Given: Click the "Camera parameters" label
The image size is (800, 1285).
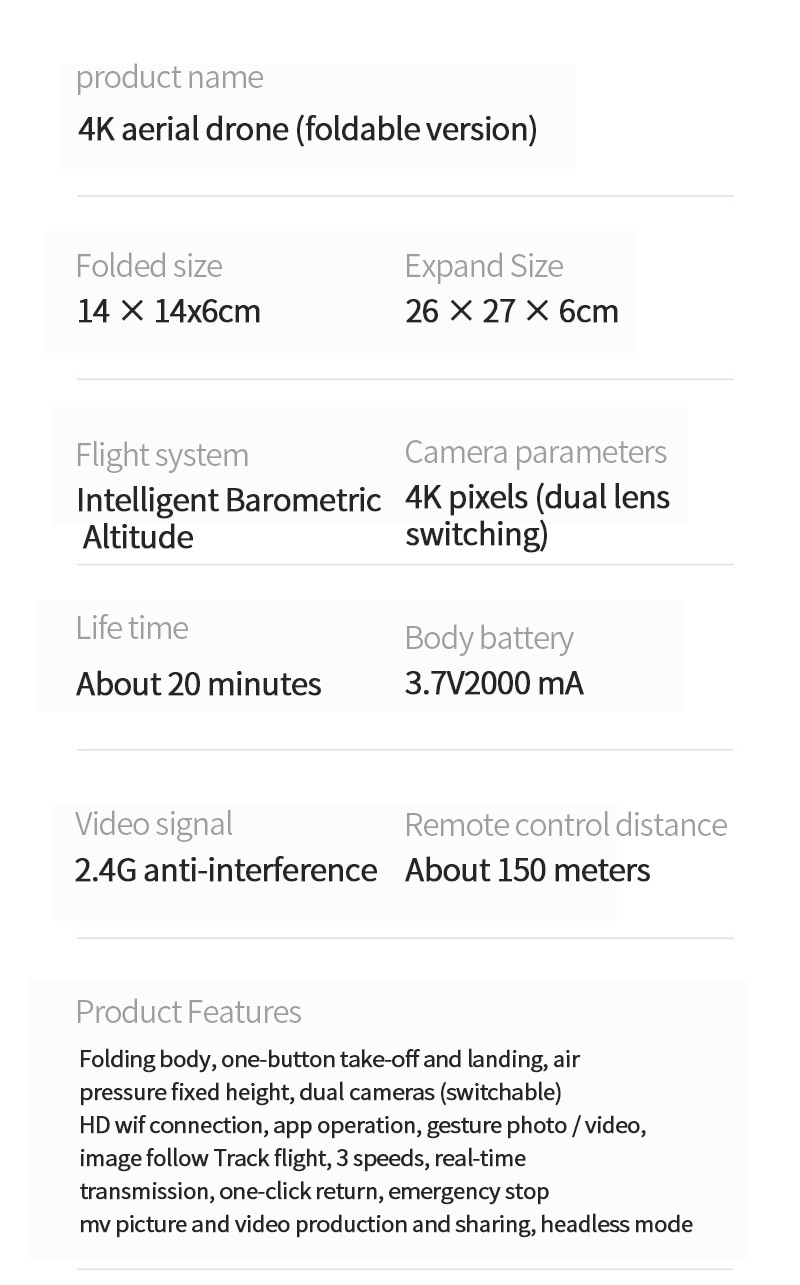Looking at the screenshot, I should 535,452.
